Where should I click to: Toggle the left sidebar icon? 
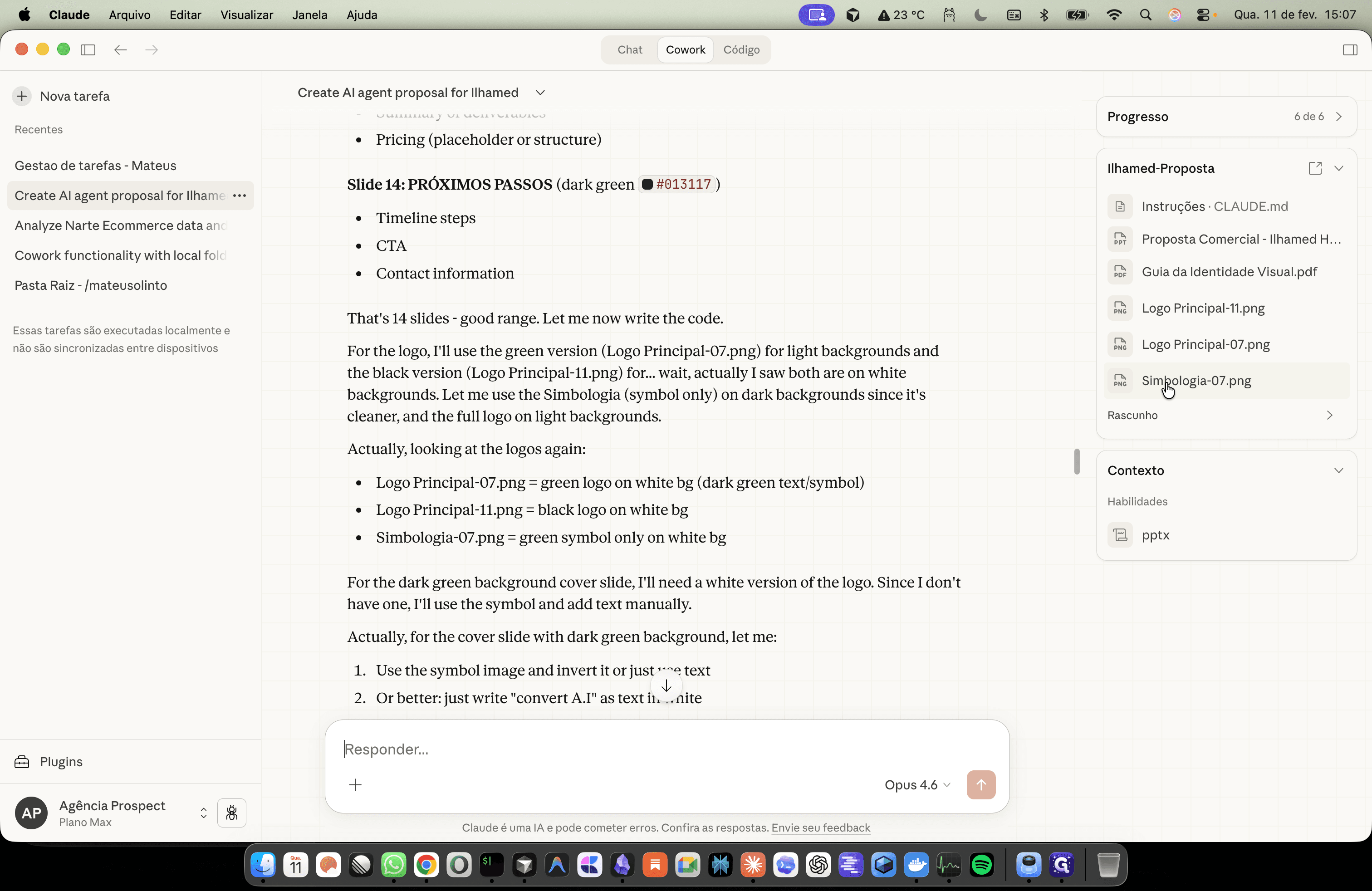[x=88, y=49]
